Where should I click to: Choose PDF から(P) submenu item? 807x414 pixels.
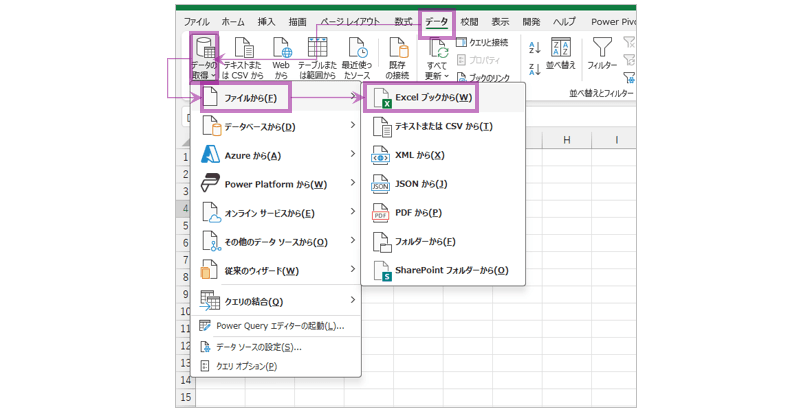tap(443, 213)
